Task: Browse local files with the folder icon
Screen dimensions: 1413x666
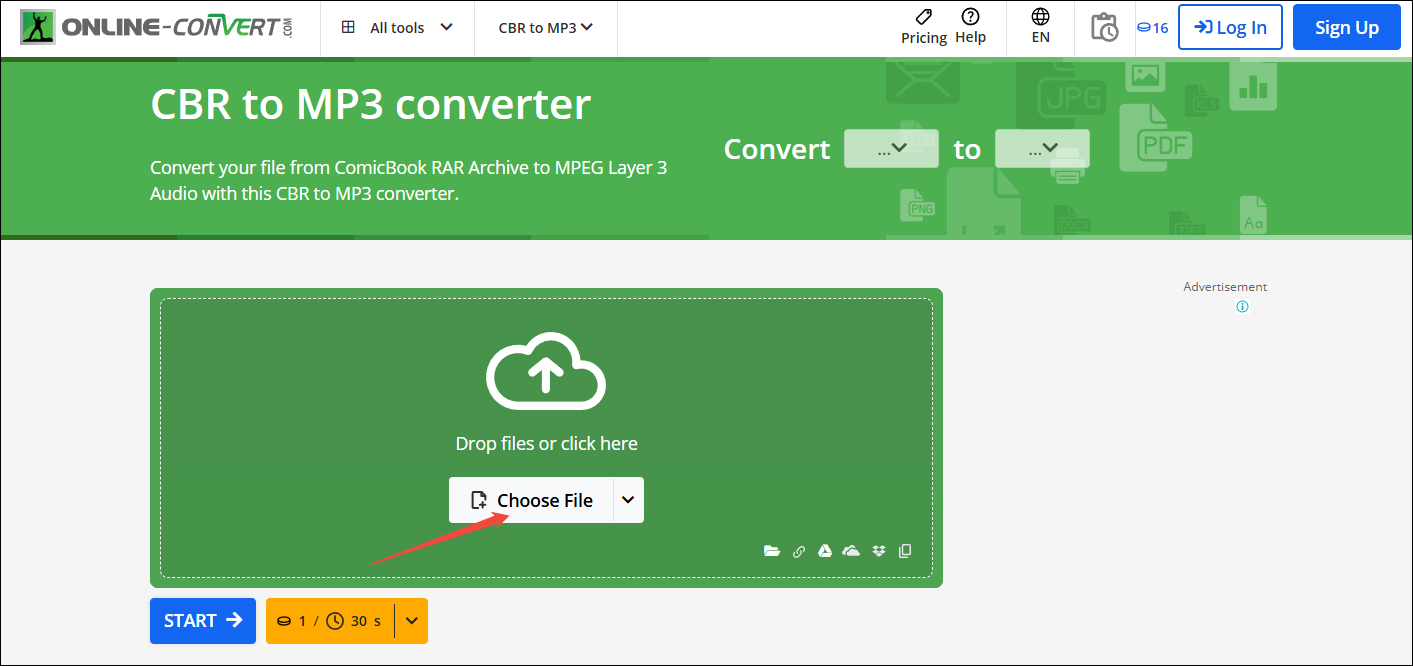Action: tap(772, 551)
